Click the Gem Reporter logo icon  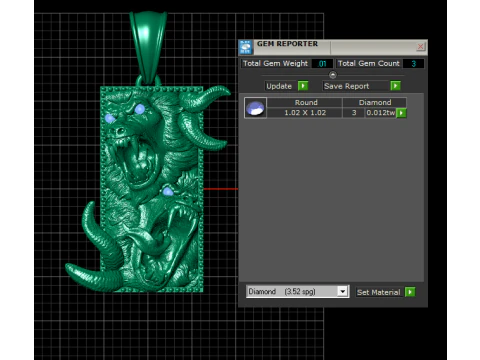pyautogui.click(x=246, y=47)
